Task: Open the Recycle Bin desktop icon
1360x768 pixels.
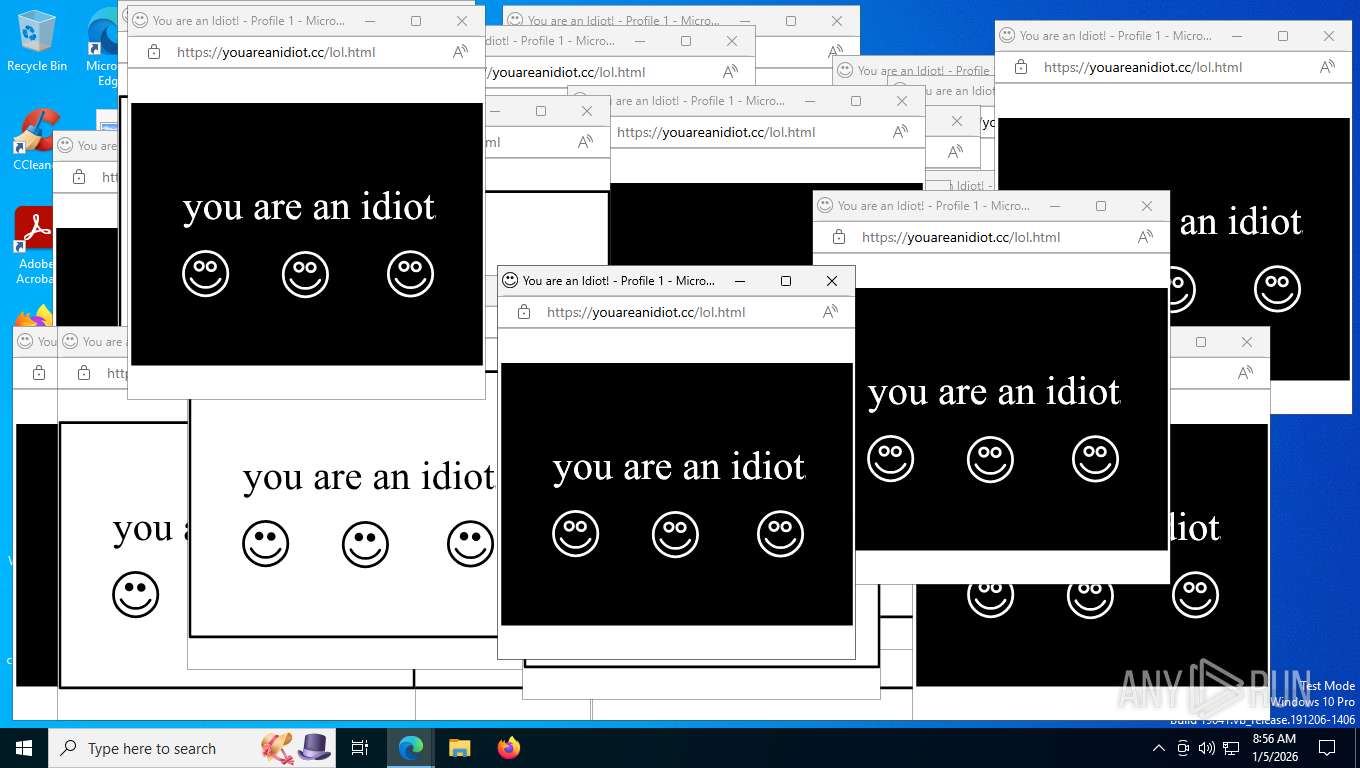Action: (37, 41)
